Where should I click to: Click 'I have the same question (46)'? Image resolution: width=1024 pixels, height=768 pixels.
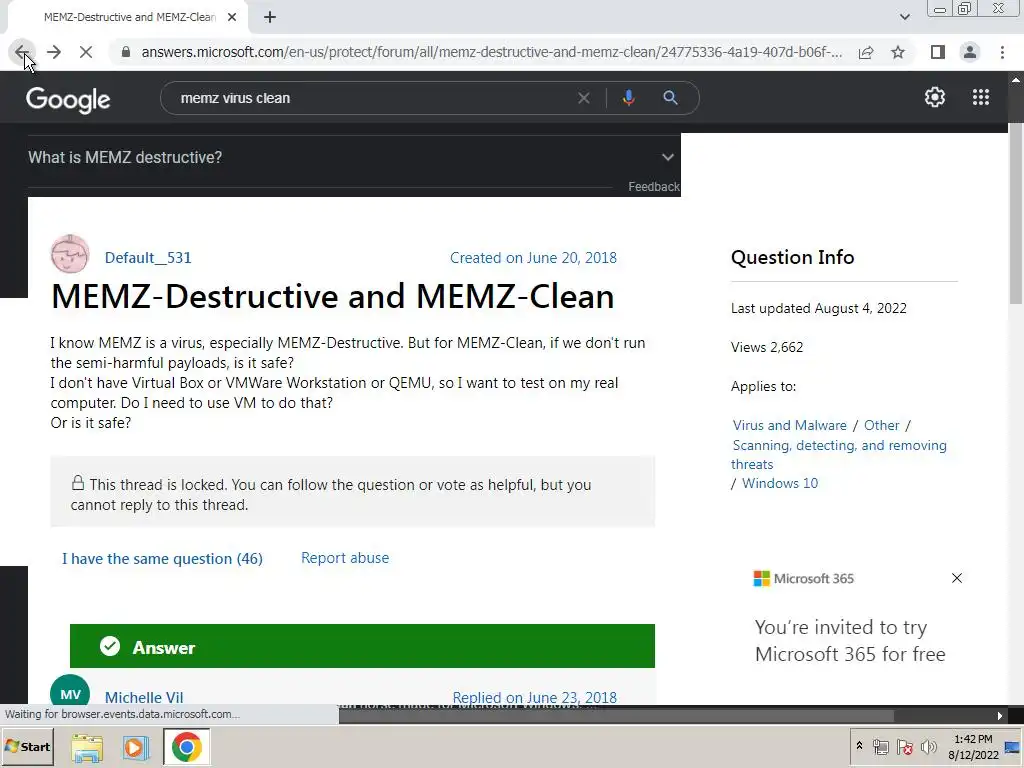(162, 559)
